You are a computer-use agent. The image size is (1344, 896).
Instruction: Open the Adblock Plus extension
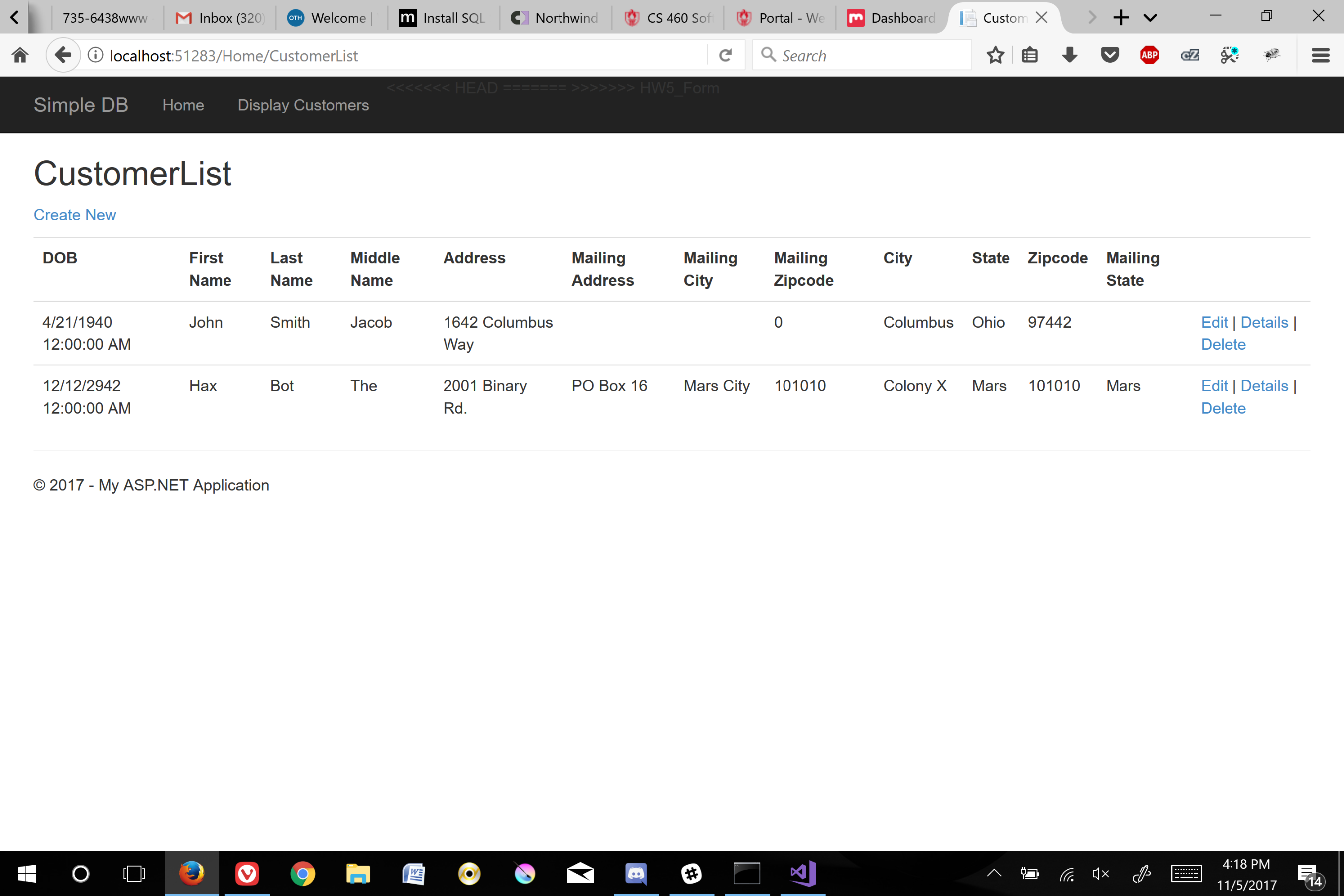1150,55
